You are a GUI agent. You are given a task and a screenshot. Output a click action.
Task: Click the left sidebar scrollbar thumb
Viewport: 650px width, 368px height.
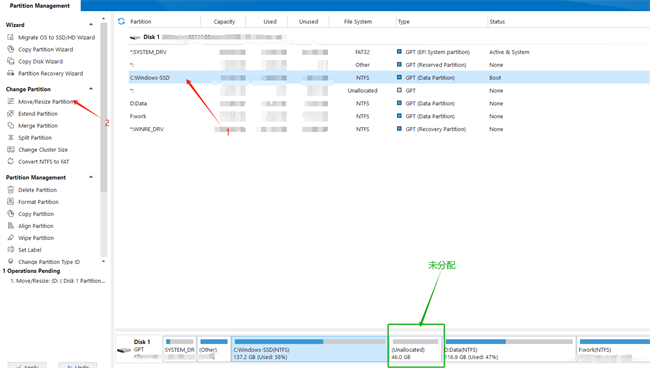pos(104,108)
